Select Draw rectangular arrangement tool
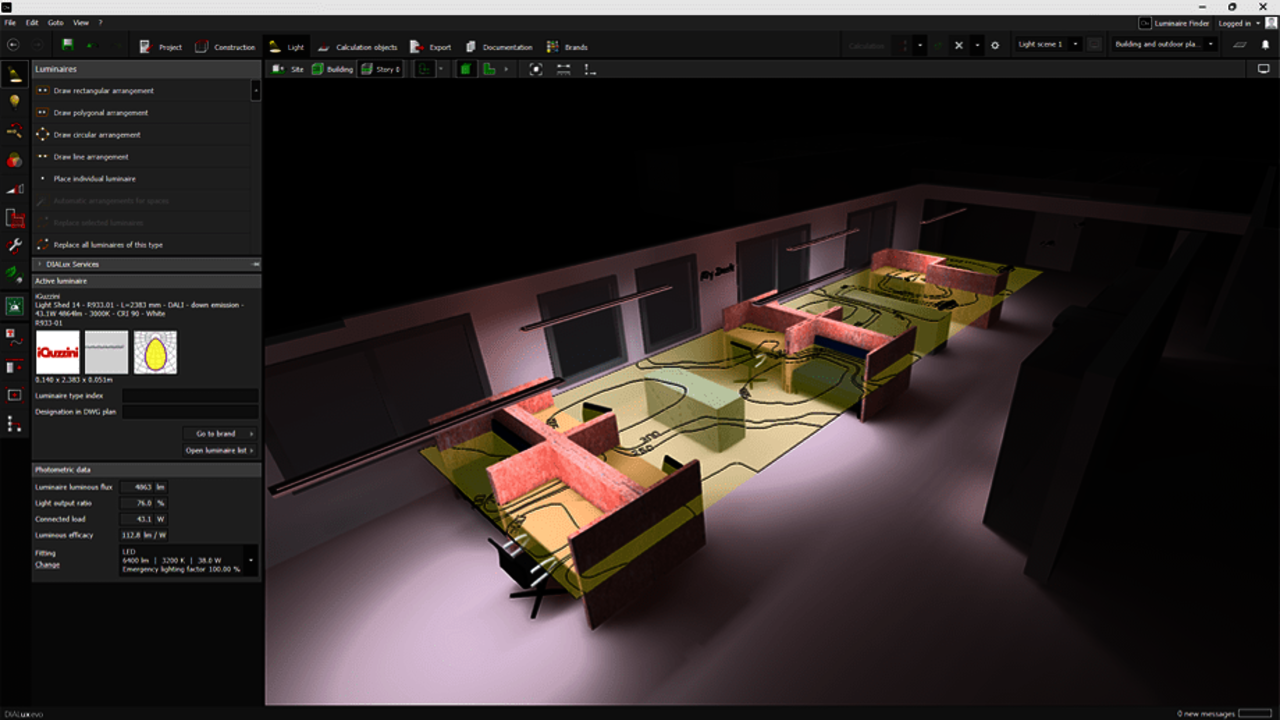Screen dimensions: 1280x720 [x=103, y=91]
